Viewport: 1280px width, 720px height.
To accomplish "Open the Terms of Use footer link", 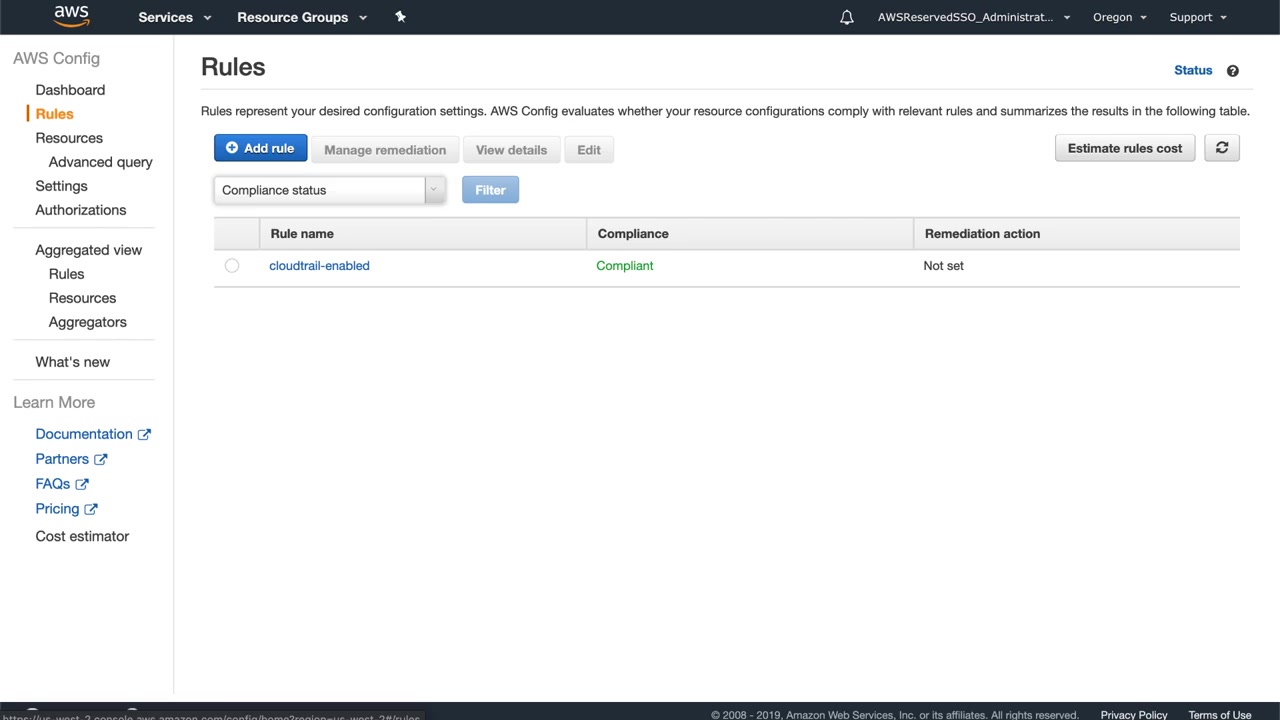I will click(1220, 715).
